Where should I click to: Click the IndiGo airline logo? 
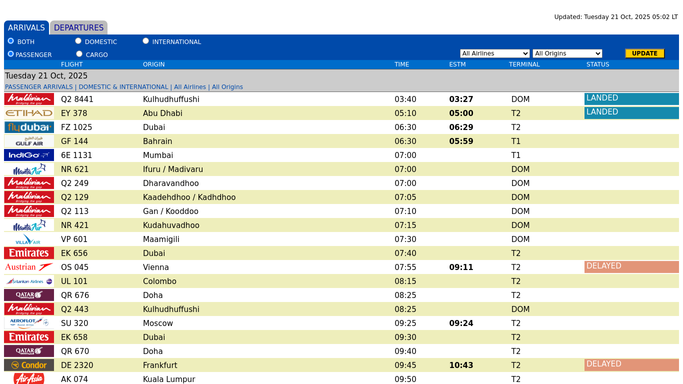pos(29,155)
